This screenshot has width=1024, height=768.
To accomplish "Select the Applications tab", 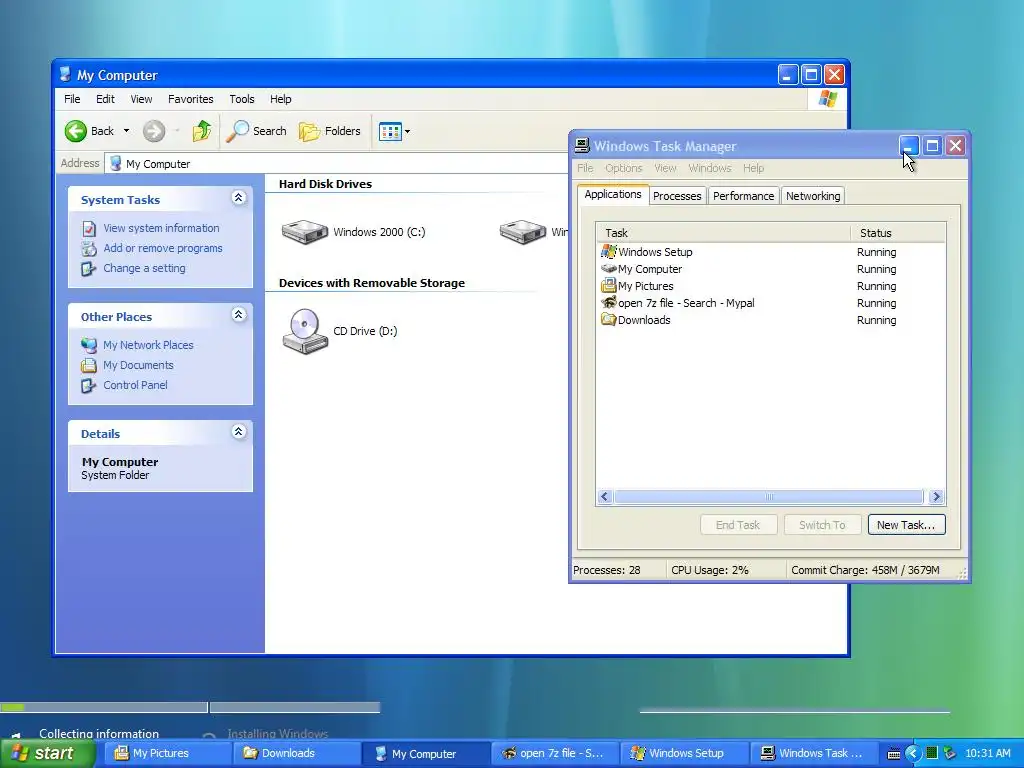I will click(613, 195).
